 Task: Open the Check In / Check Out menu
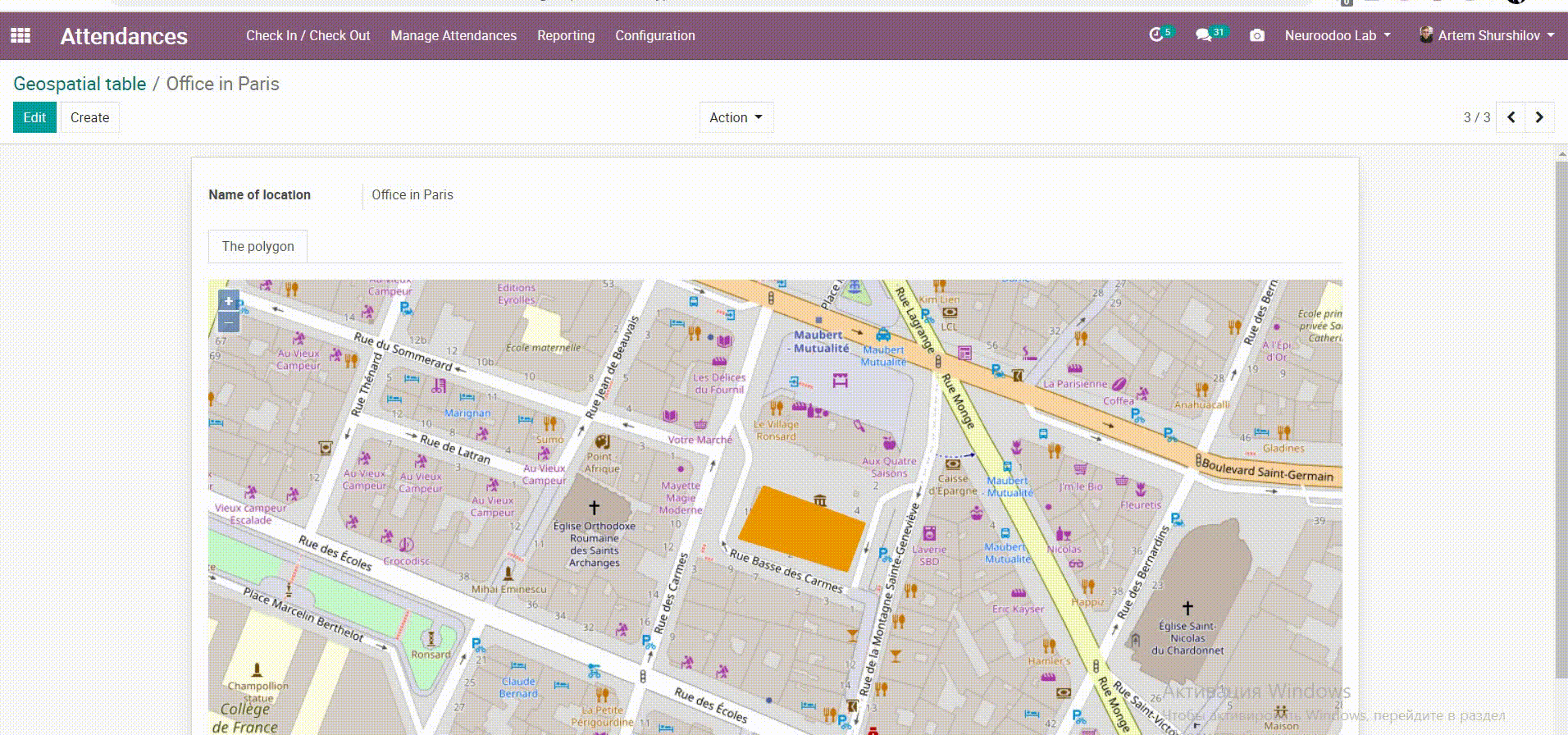pyautogui.click(x=308, y=35)
